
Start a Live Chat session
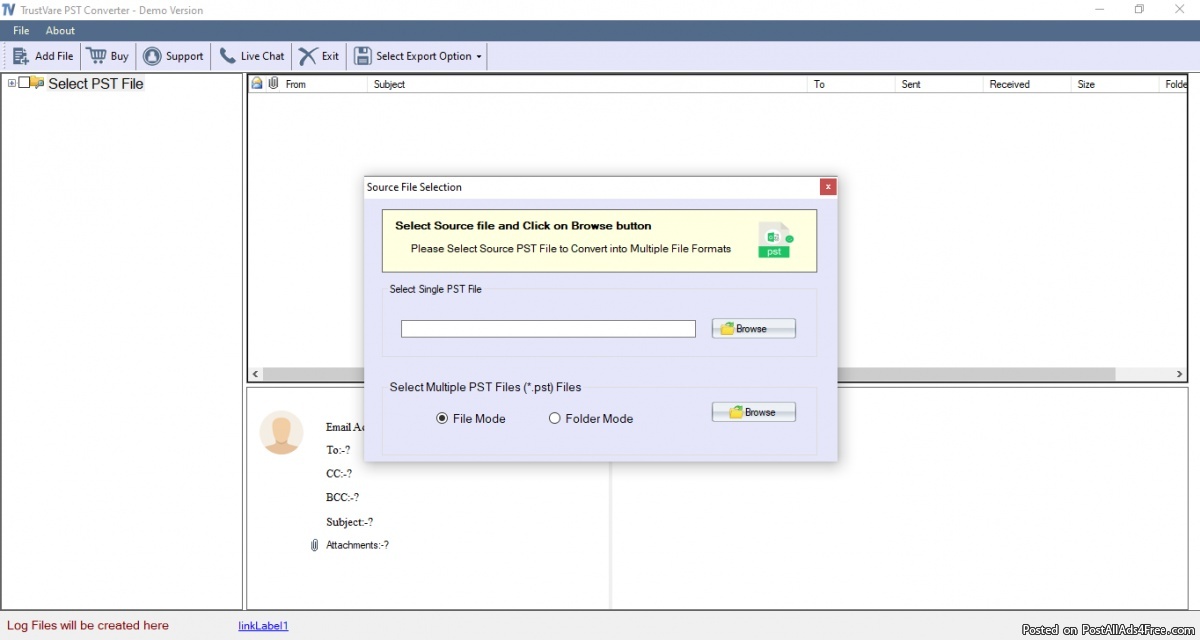[x=252, y=56]
